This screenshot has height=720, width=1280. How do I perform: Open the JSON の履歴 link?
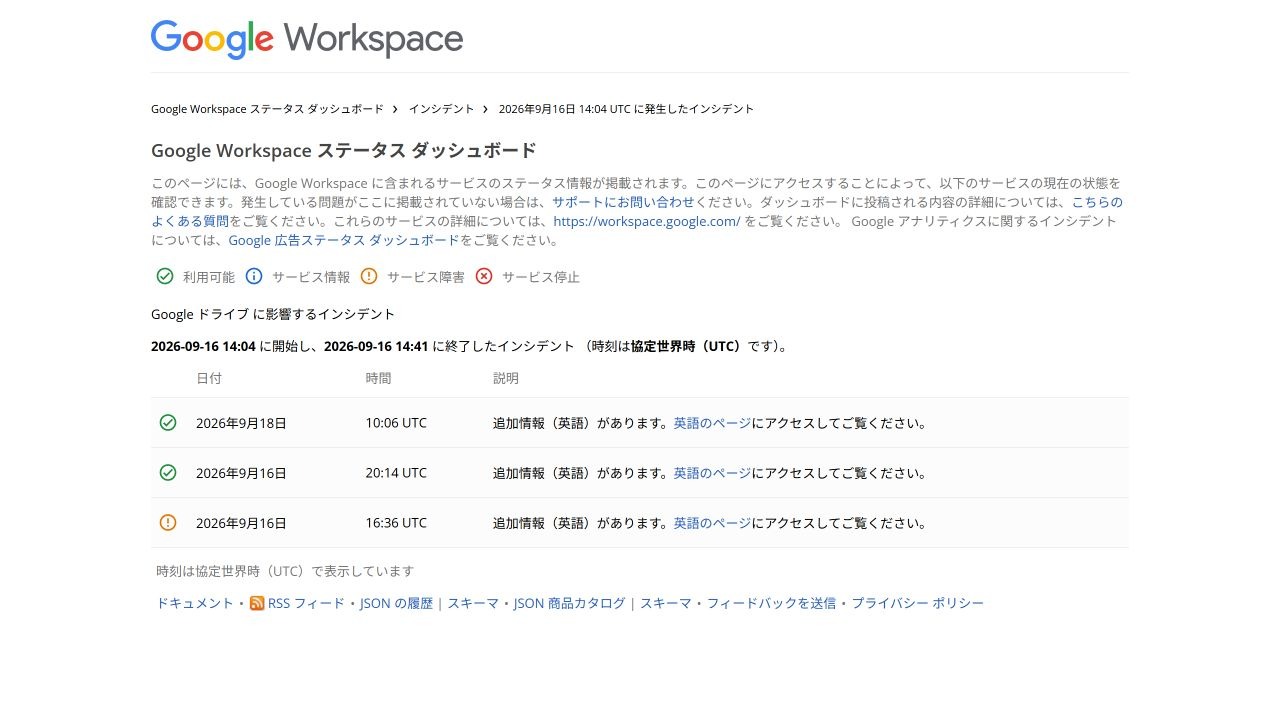396,603
